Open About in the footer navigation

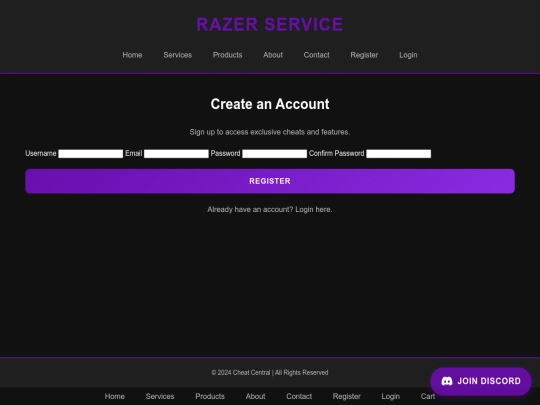click(x=255, y=396)
